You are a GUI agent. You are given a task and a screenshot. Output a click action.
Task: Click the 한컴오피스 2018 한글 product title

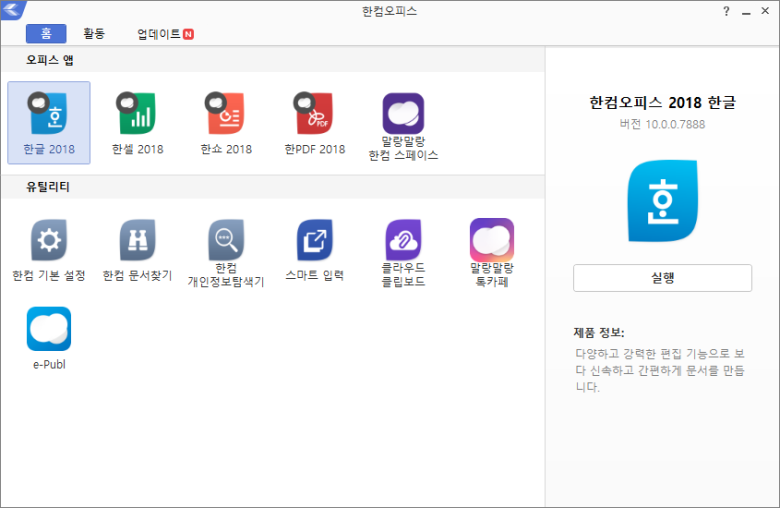coord(663,102)
